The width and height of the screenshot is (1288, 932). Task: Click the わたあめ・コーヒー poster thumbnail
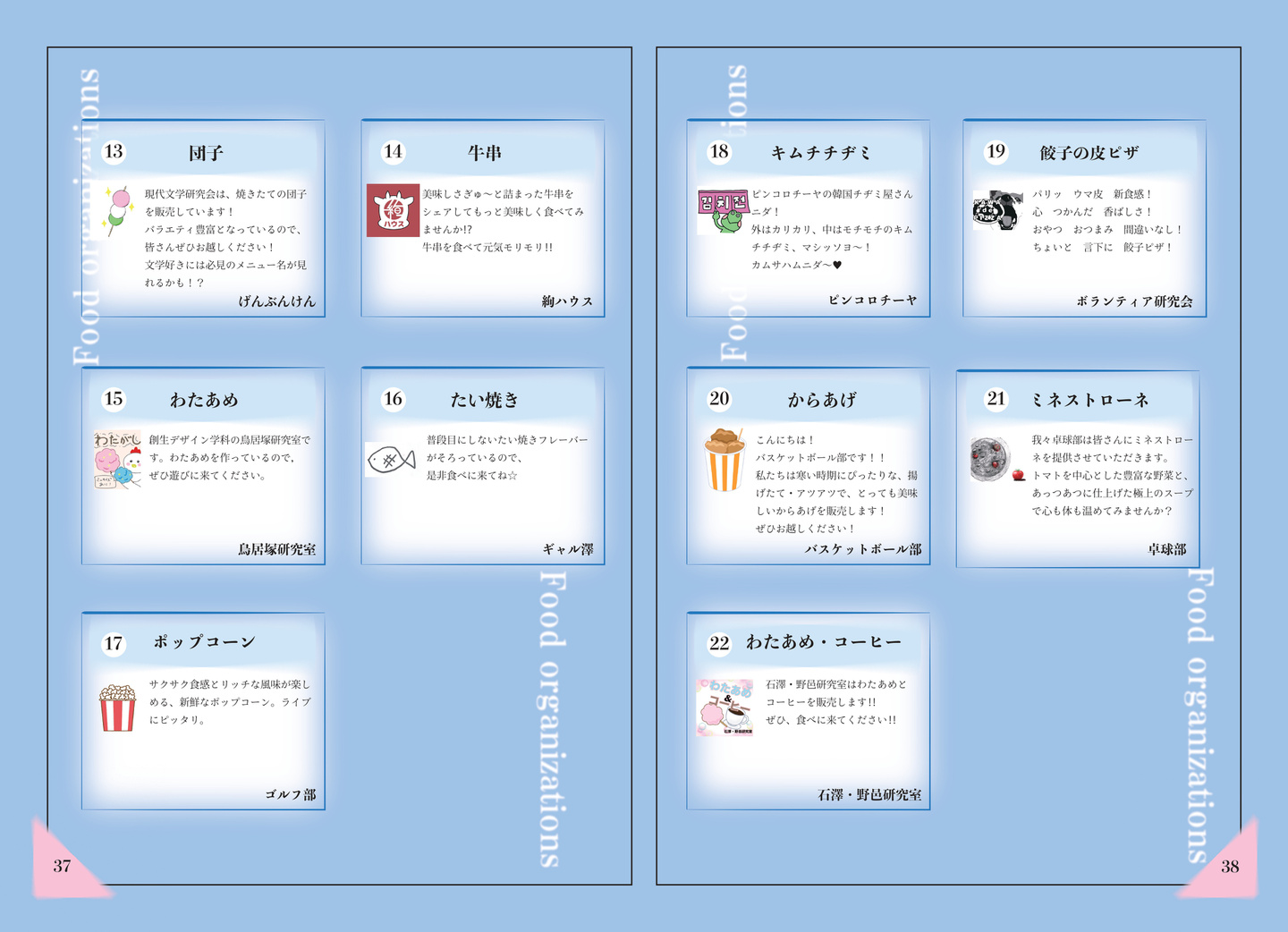click(x=724, y=707)
